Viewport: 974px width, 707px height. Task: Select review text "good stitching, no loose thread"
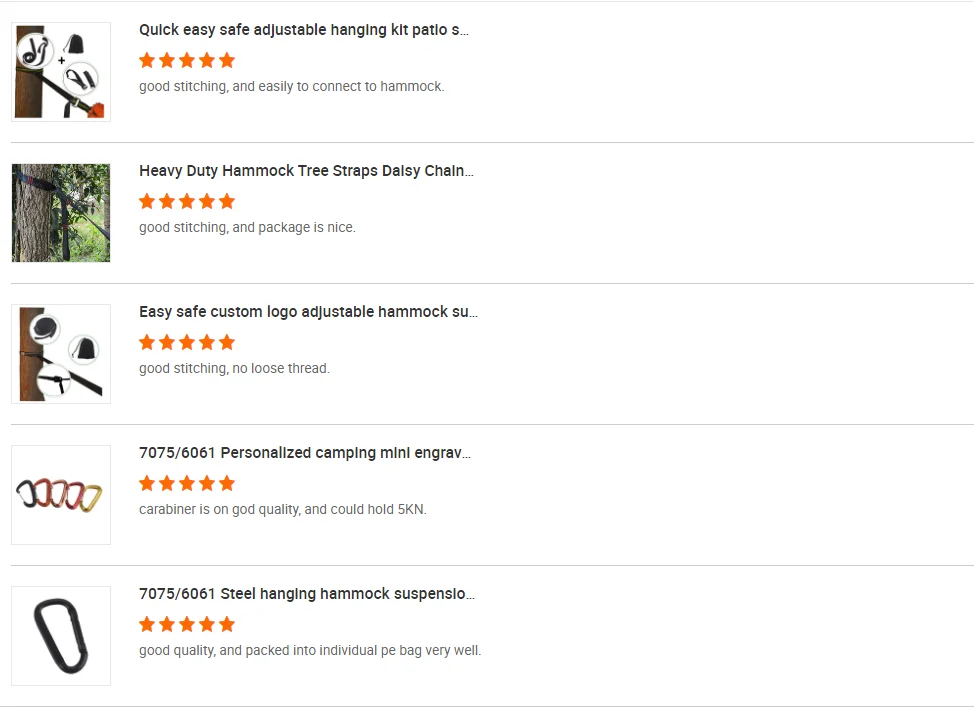[x=234, y=369]
